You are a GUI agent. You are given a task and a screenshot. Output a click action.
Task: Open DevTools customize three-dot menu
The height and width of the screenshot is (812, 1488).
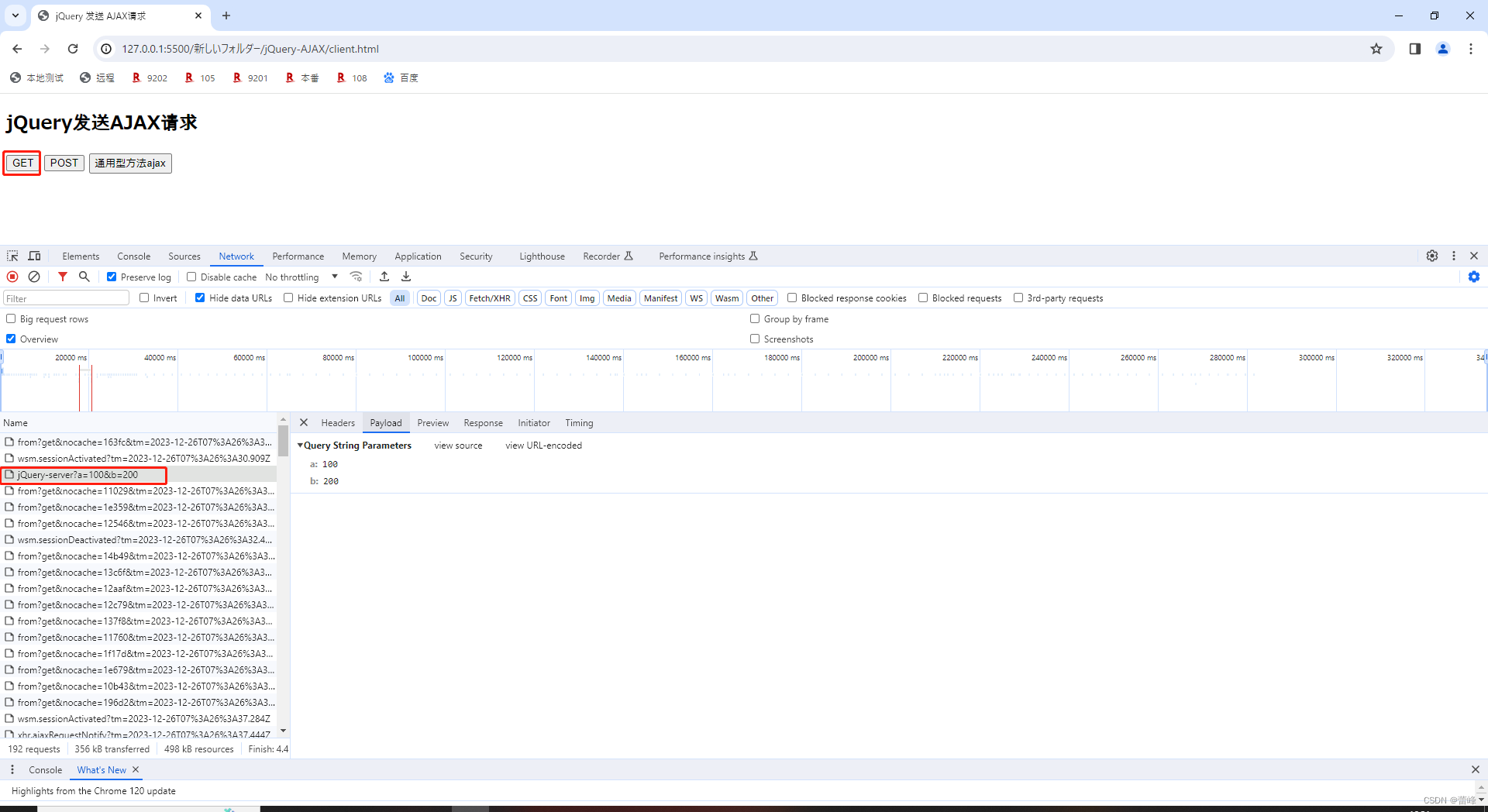click(1454, 256)
